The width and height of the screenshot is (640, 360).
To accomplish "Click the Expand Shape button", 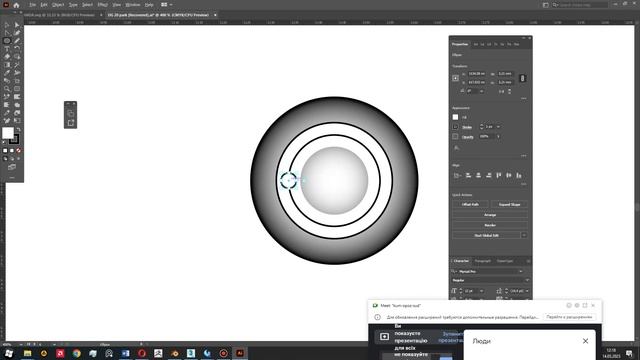I will click(509, 204).
